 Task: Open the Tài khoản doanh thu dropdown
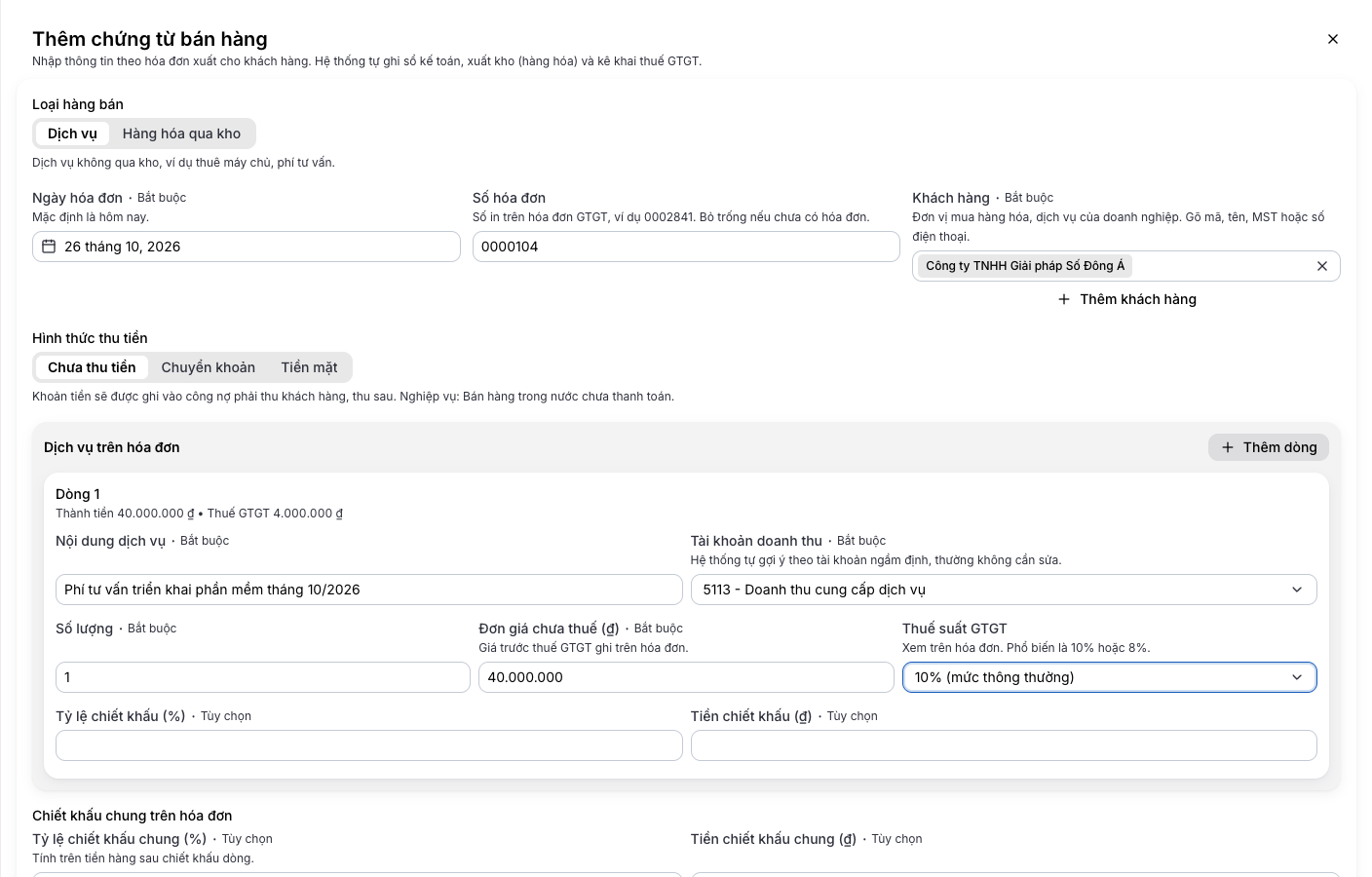coord(1004,590)
